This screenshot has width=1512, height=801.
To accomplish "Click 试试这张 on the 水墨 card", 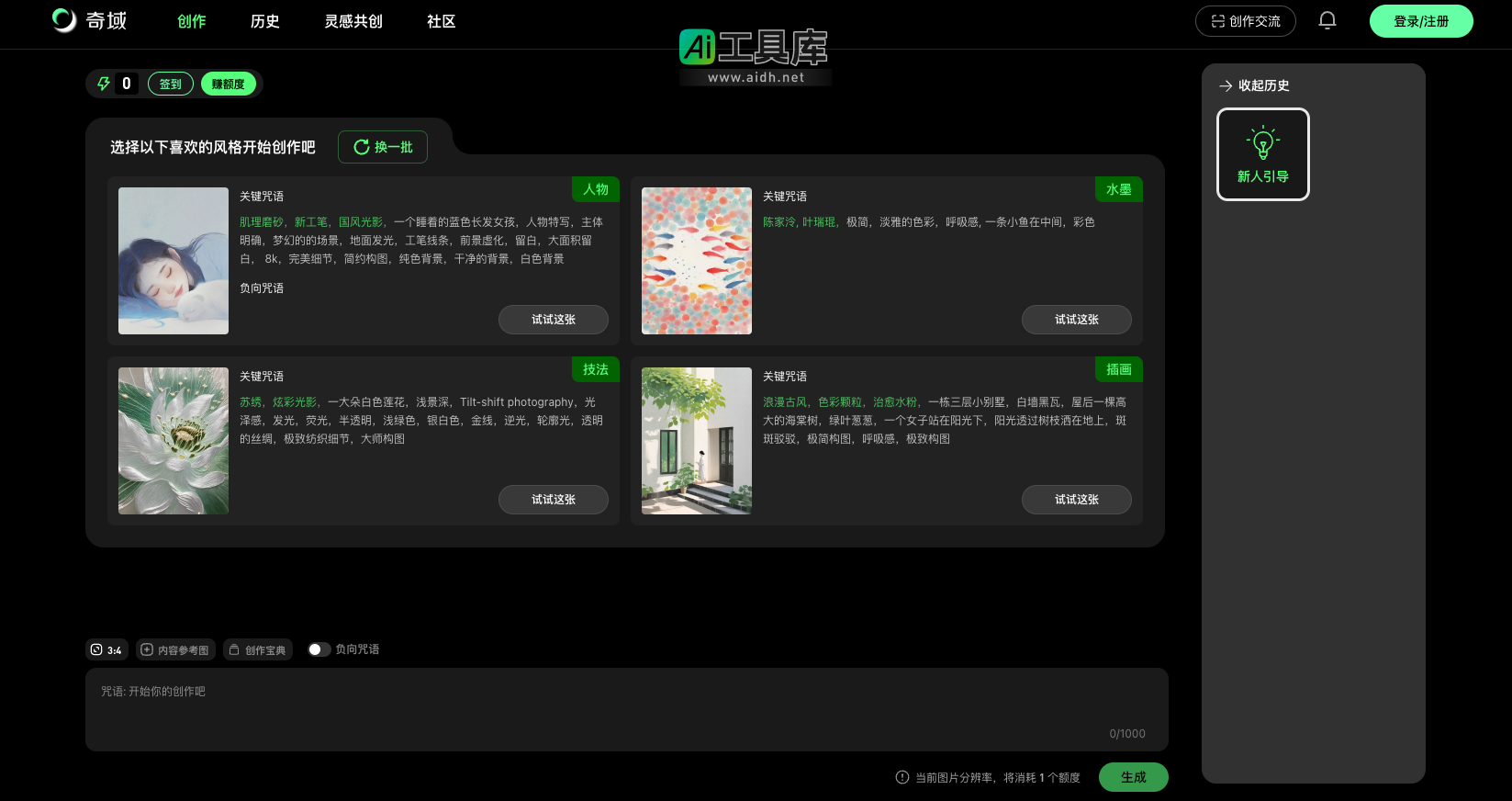I will 1077,320.
